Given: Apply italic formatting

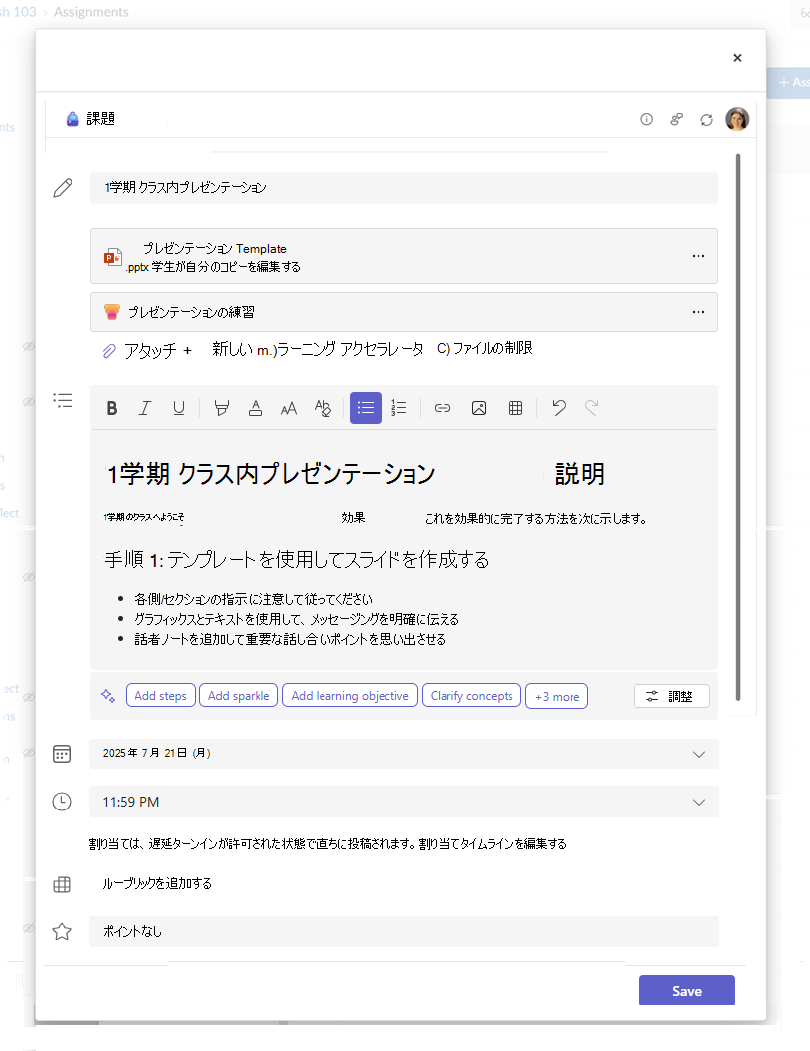Looking at the screenshot, I should 145,408.
